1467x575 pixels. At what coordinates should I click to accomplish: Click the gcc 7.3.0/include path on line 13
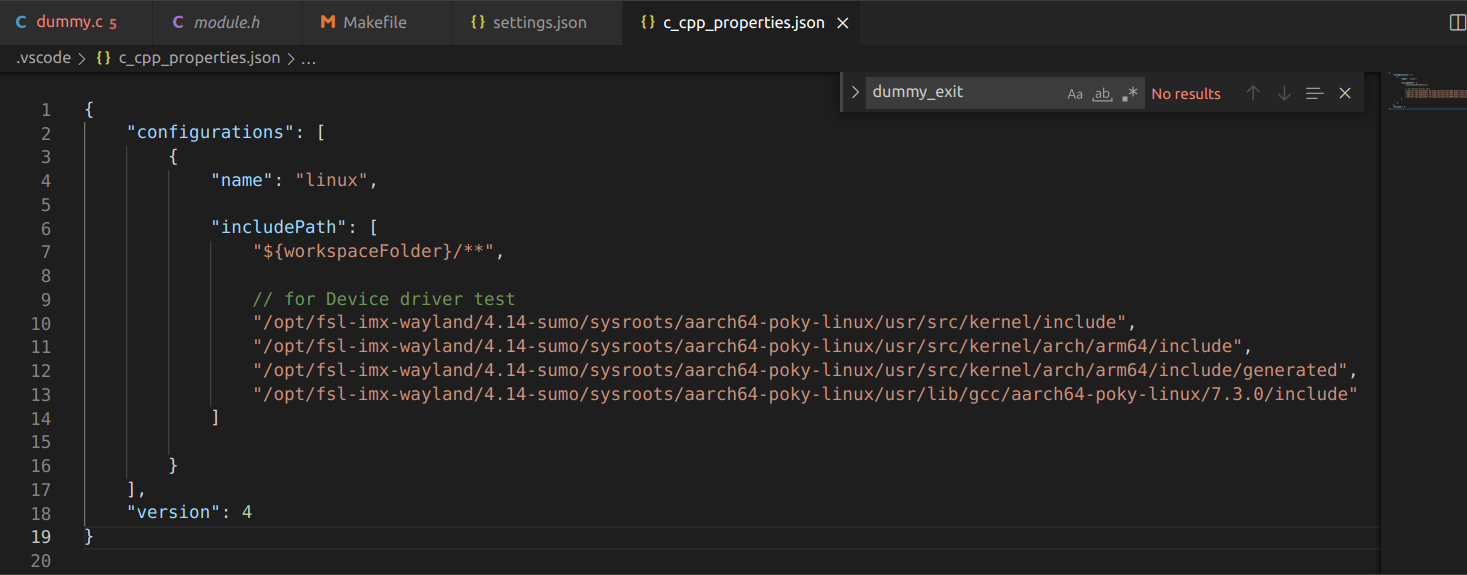point(806,394)
